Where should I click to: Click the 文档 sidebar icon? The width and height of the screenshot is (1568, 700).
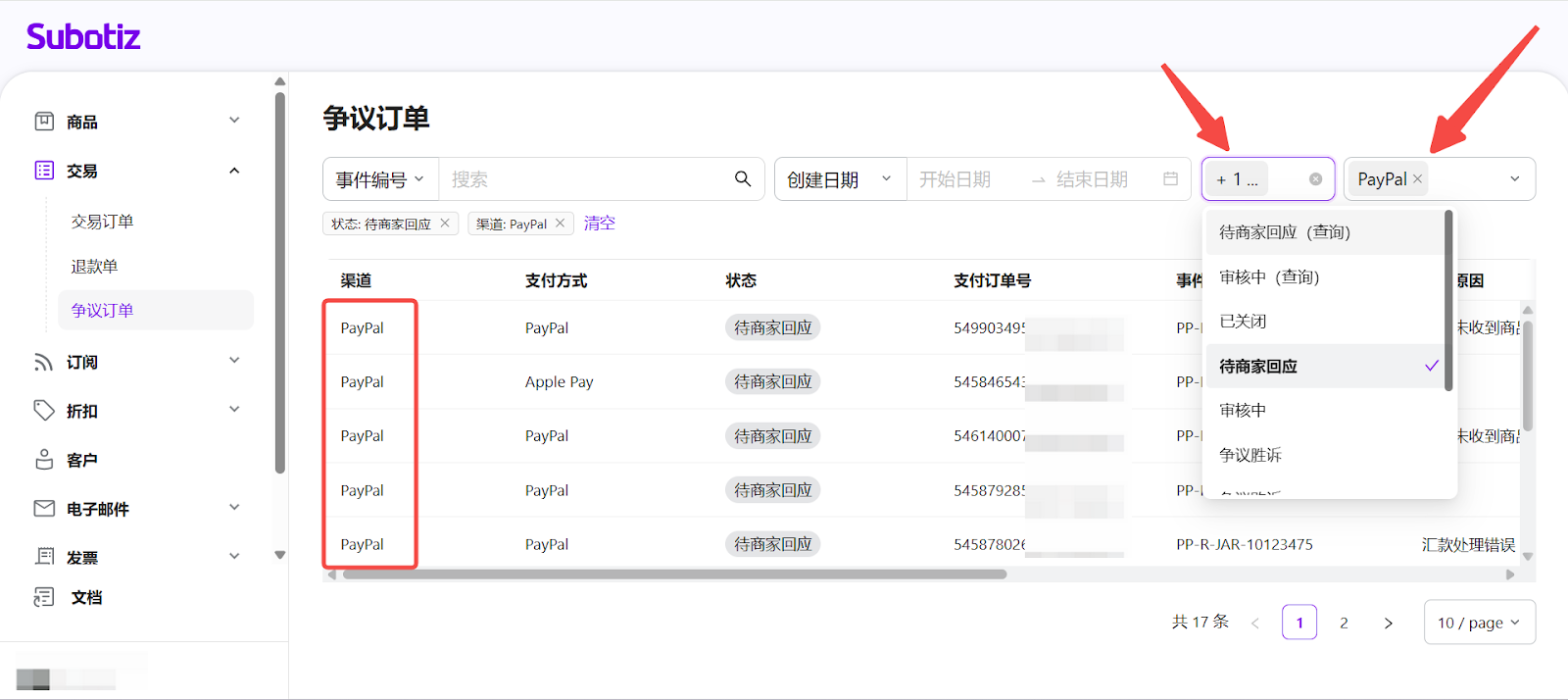(x=44, y=597)
